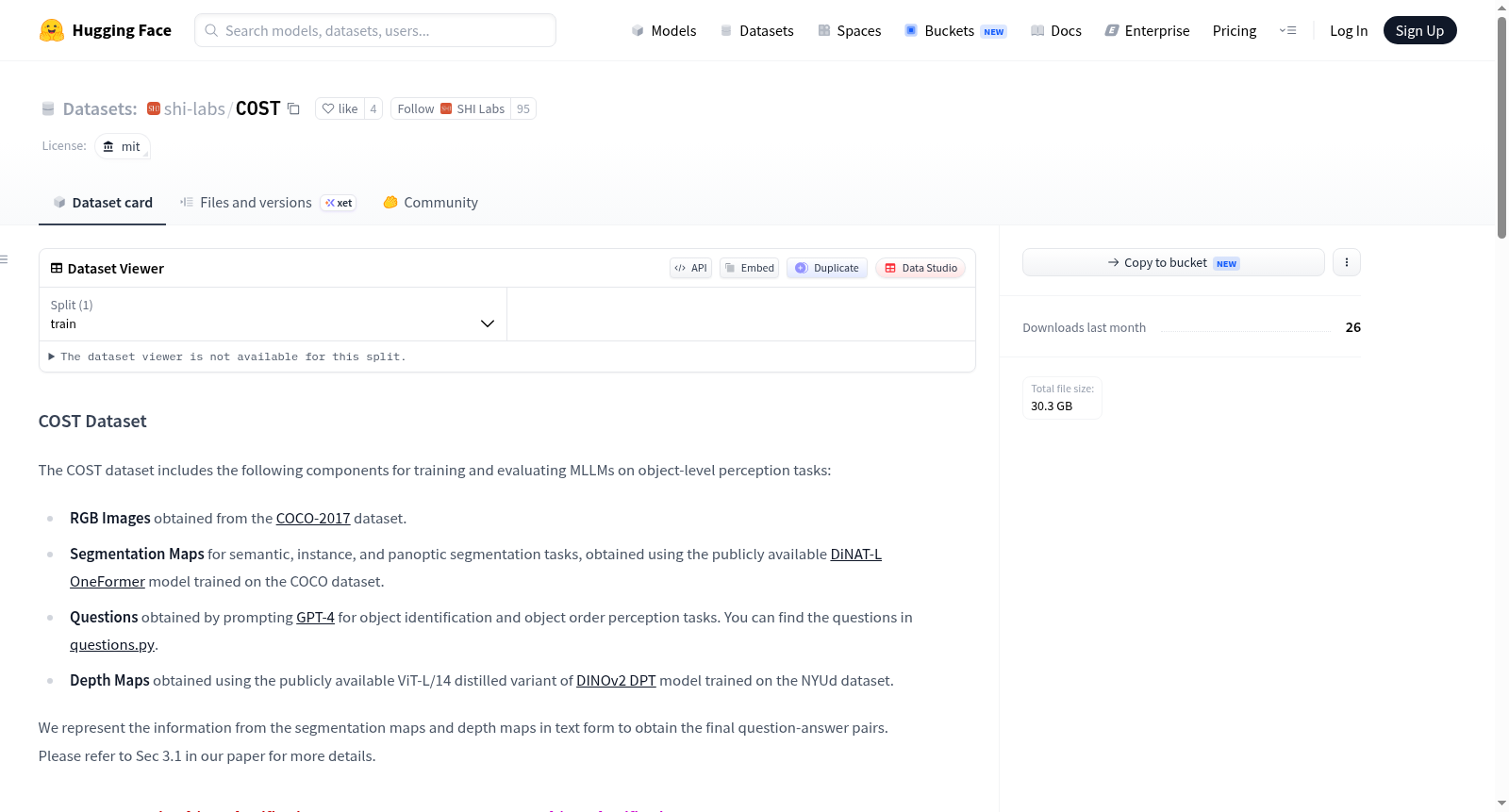Click the Dataset Viewer table icon

click(x=57, y=268)
